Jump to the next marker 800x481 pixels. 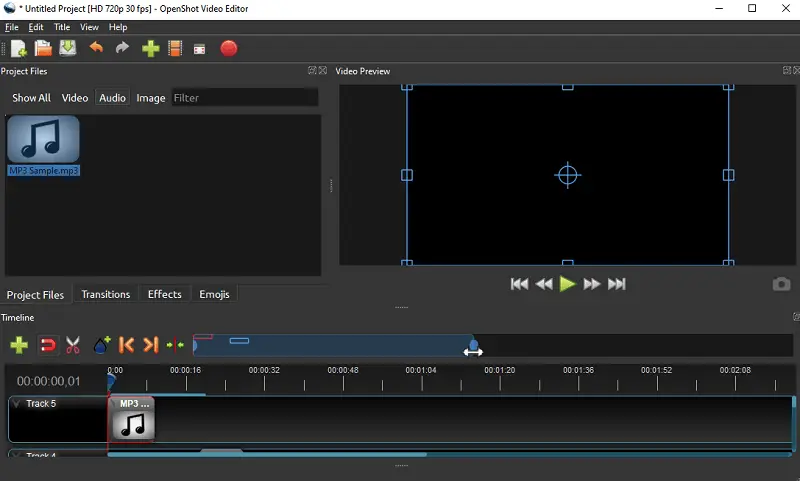tap(151, 345)
